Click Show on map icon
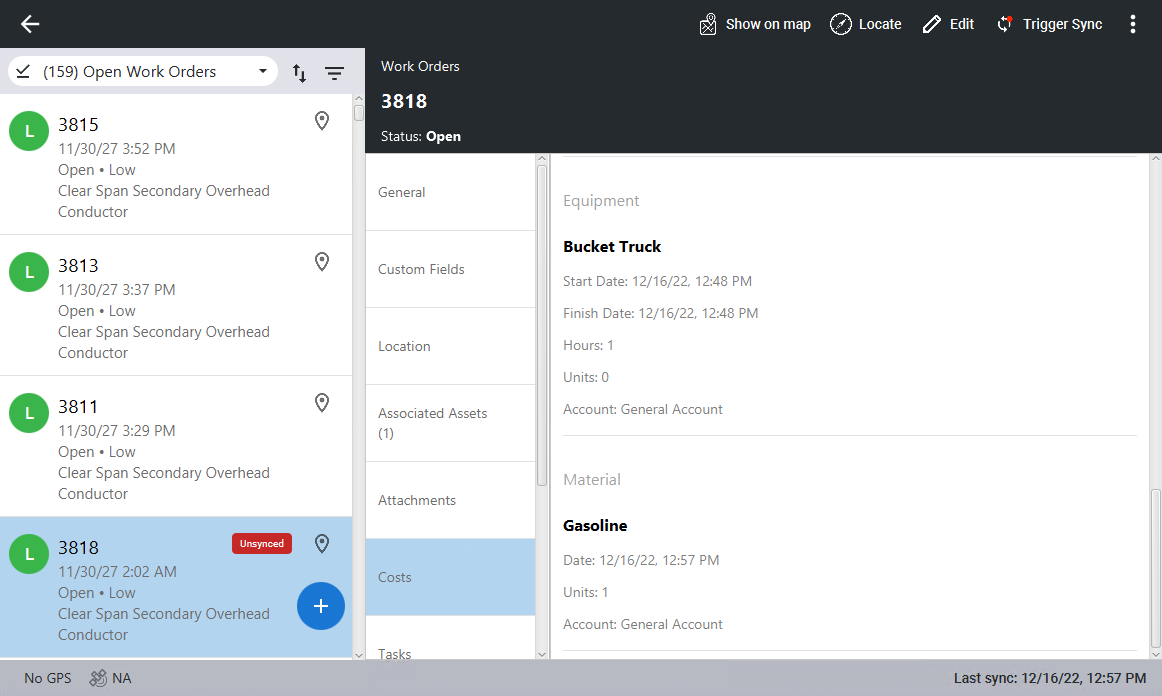 click(x=708, y=24)
